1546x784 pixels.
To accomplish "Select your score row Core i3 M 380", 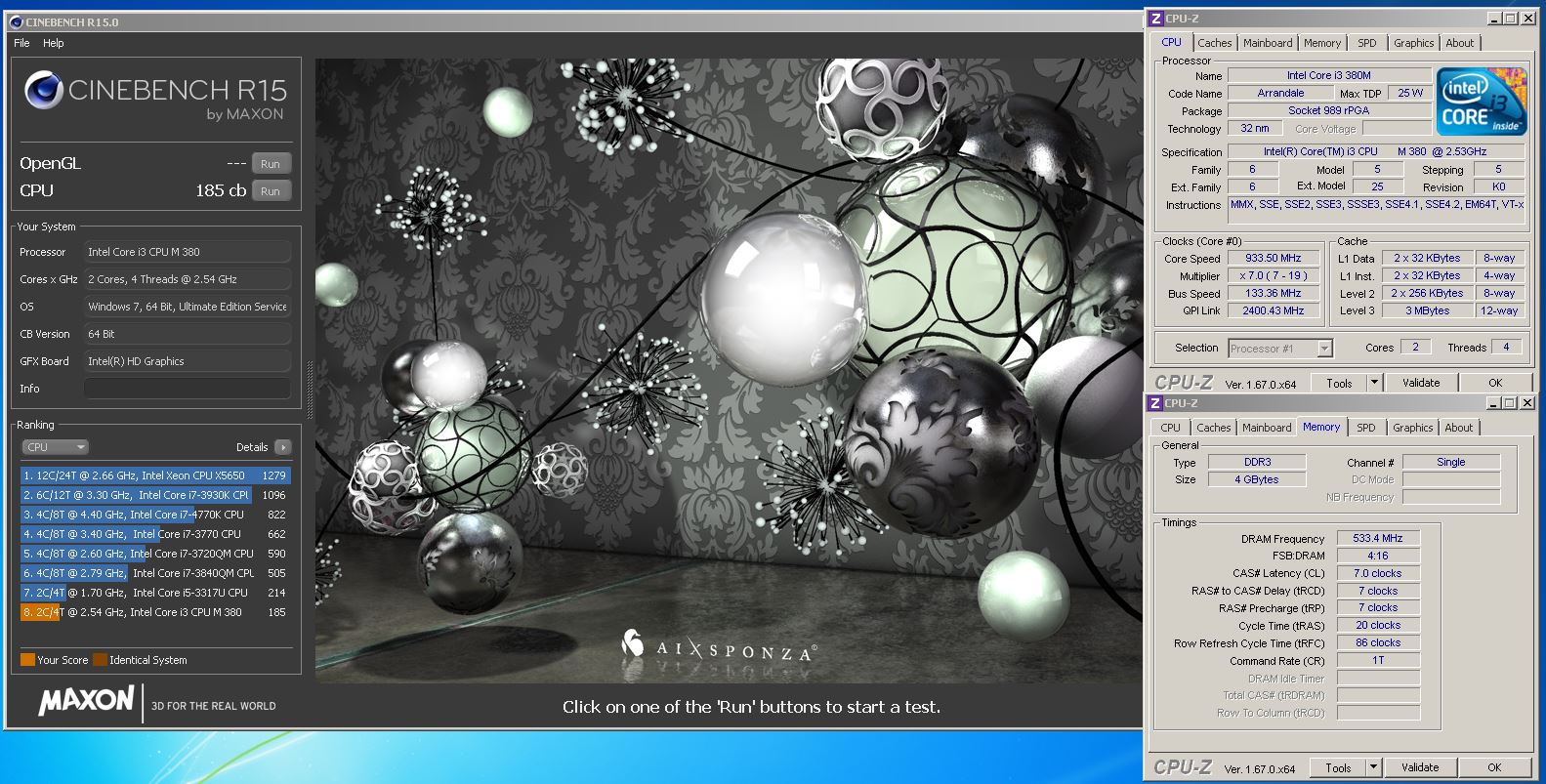I will 155,612.
